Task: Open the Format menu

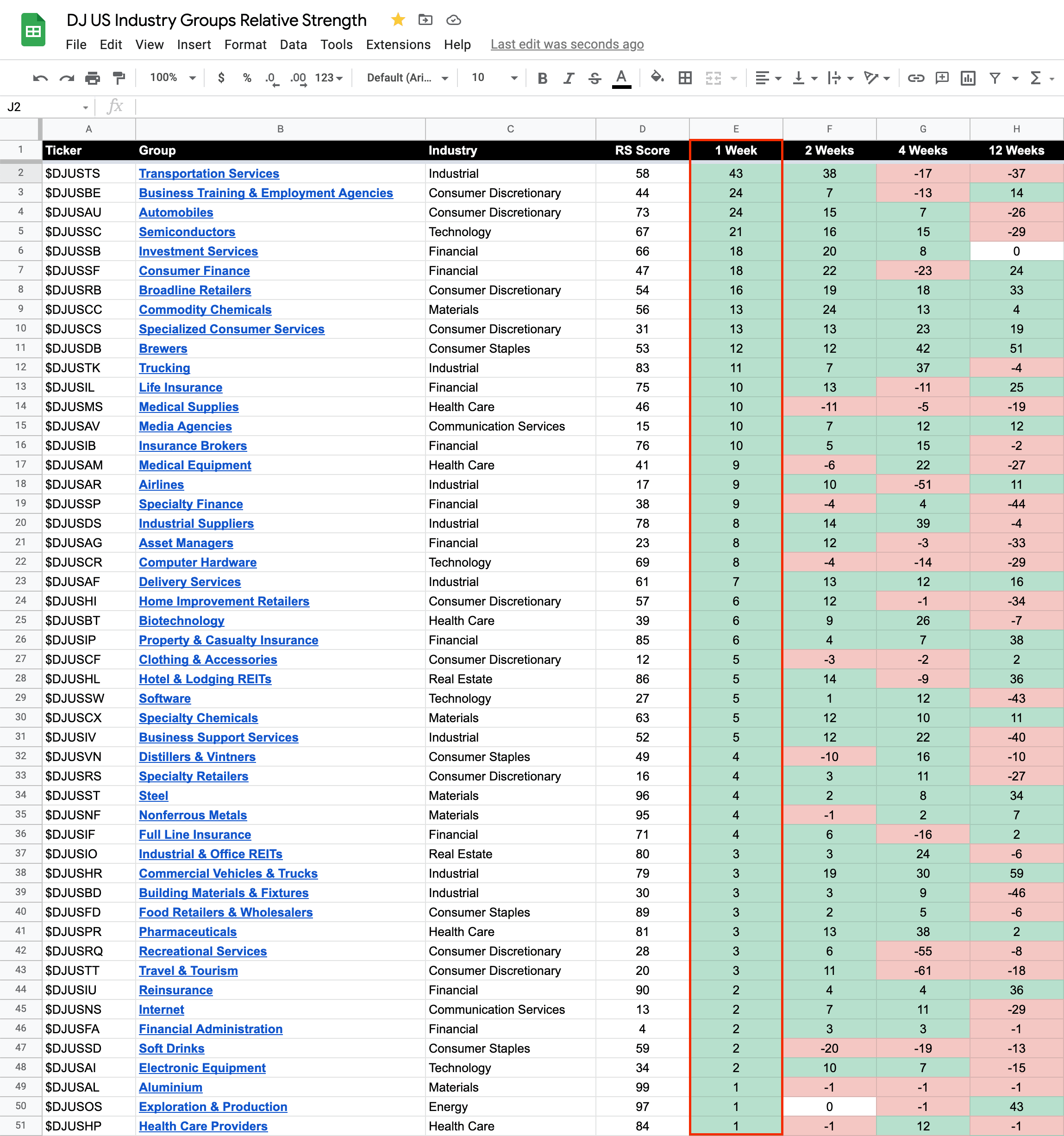Action: [x=245, y=44]
